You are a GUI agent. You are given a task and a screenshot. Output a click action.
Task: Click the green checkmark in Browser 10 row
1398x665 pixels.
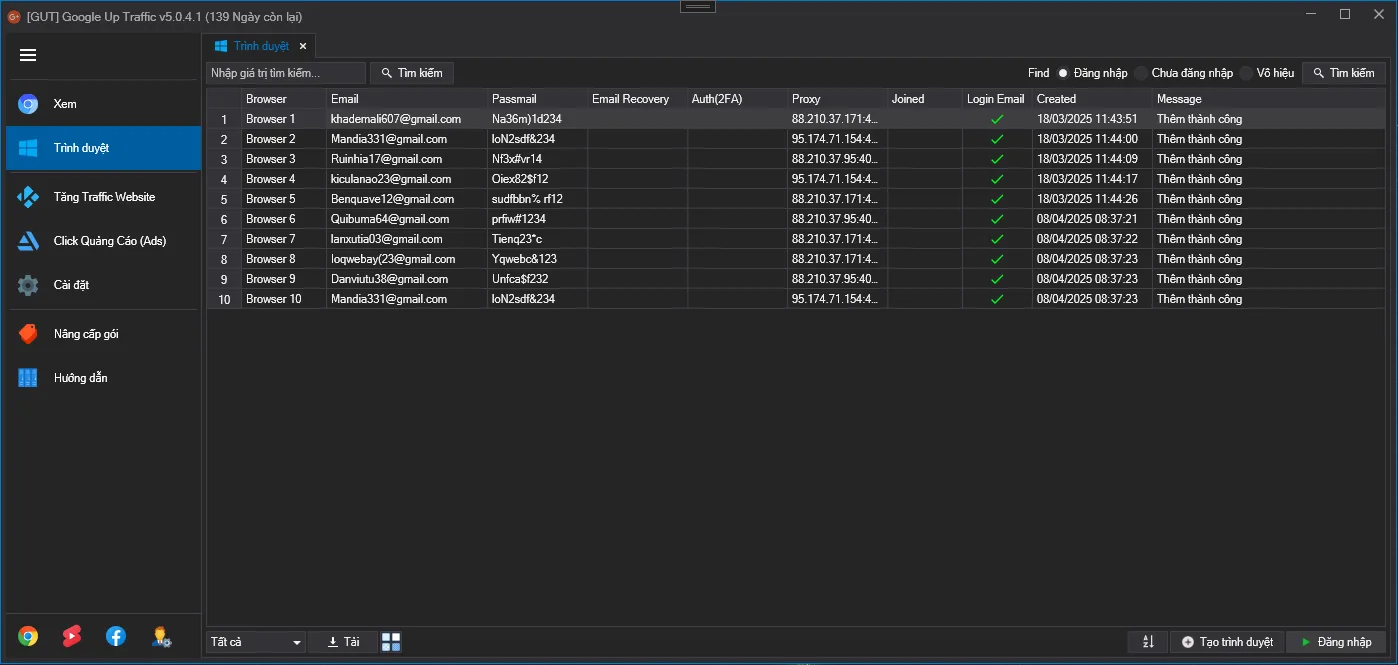tap(997, 299)
